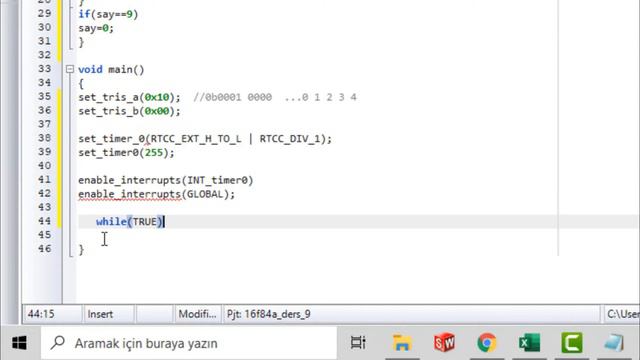Open Excel from taskbar
This screenshot has width=640, height=360.
click(529, 343)
